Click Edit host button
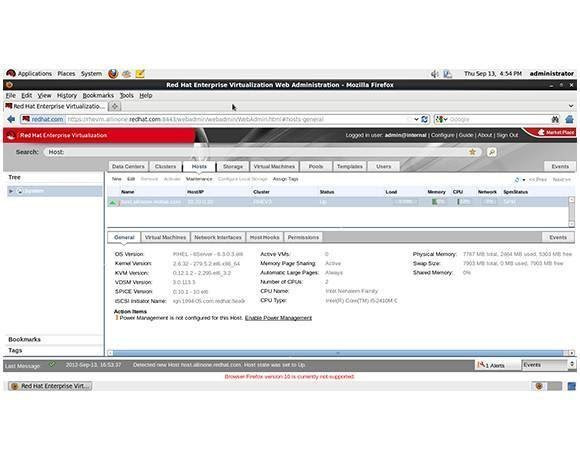580x460 pixels. pos(131,179)
